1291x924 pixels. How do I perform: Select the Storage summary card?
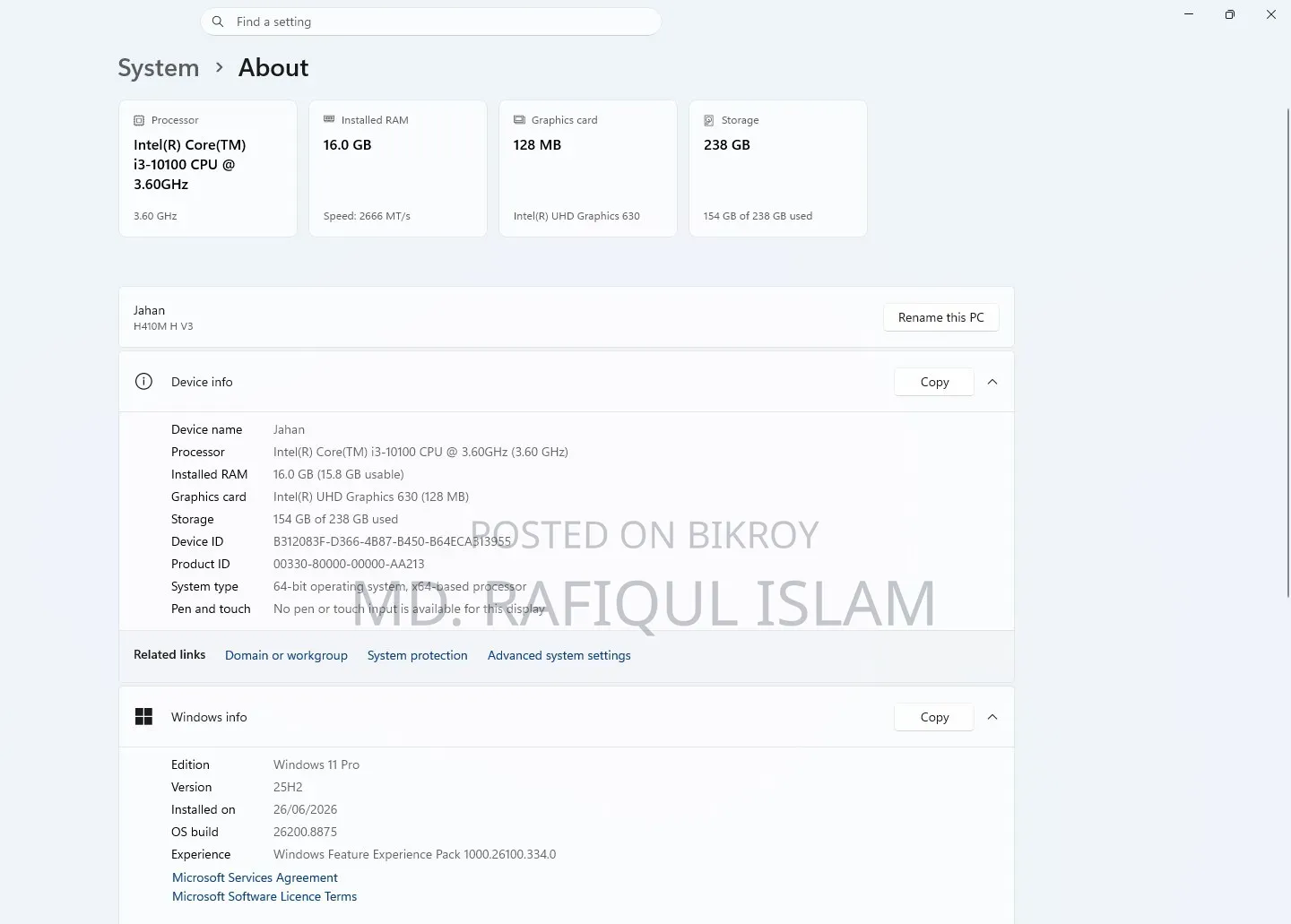click(x=778, y=168)
